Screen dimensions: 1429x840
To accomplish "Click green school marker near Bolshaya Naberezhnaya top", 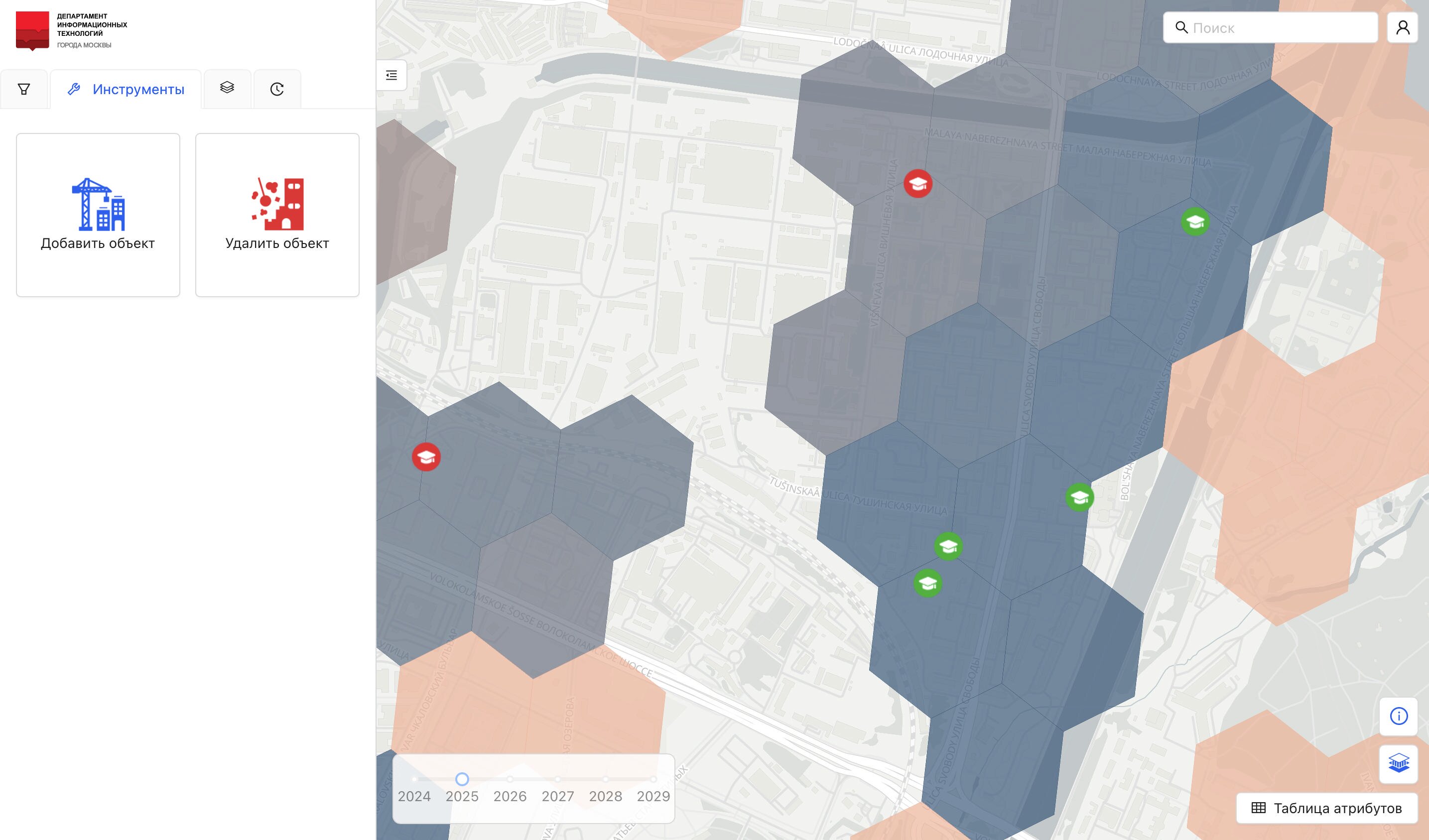I will pos(1195,221).
